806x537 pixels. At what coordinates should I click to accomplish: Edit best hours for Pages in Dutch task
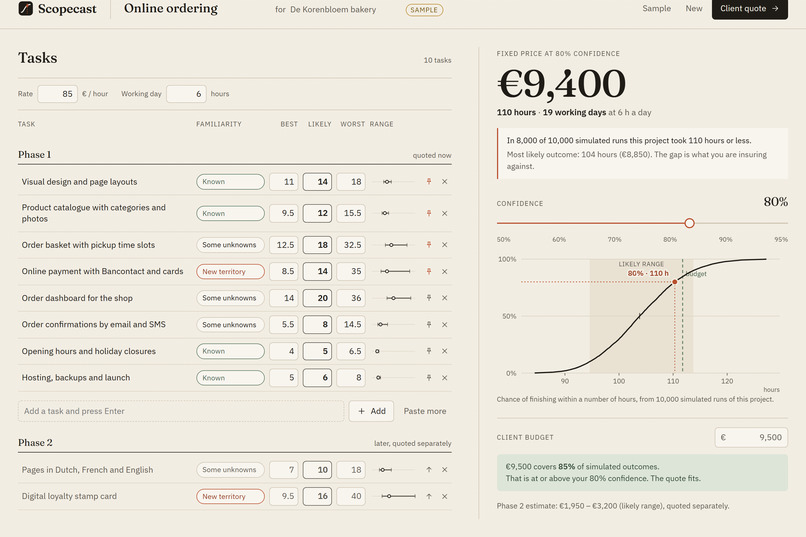[284, 470]
